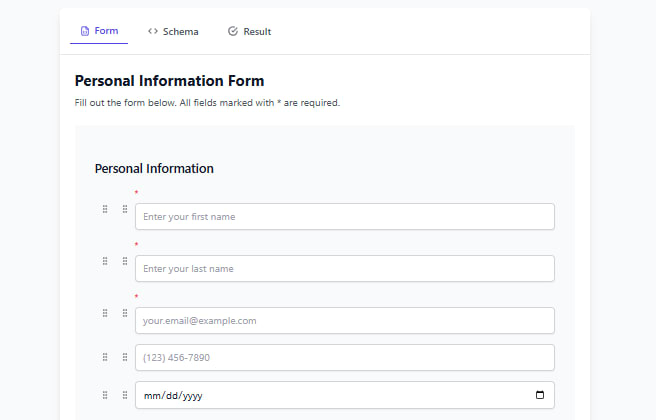Select the (123) 456-7890 phone field
This screenshot has width=656, height=420.
pos(345,358)
